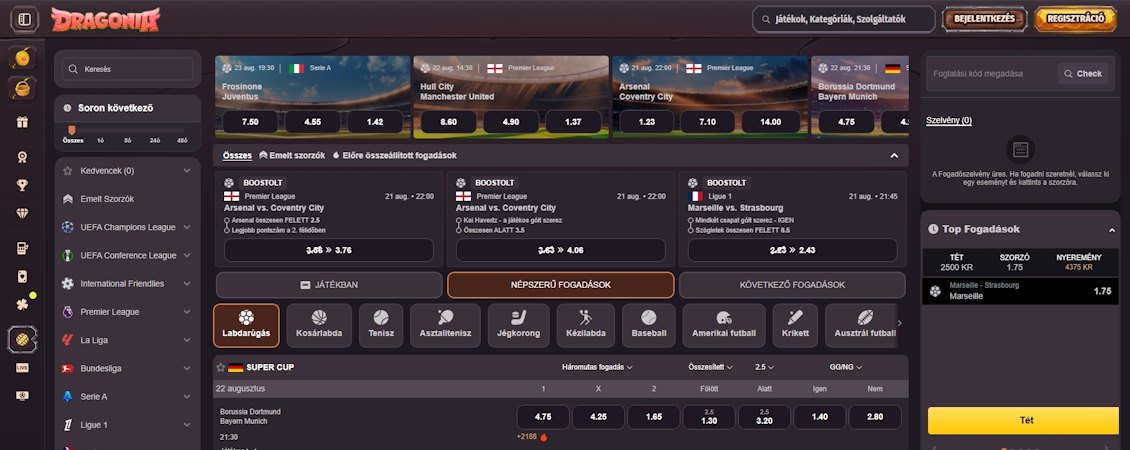1130x450 pixels.
Task: Focus Foglalási kód megadása input
Action: point(992,74)
